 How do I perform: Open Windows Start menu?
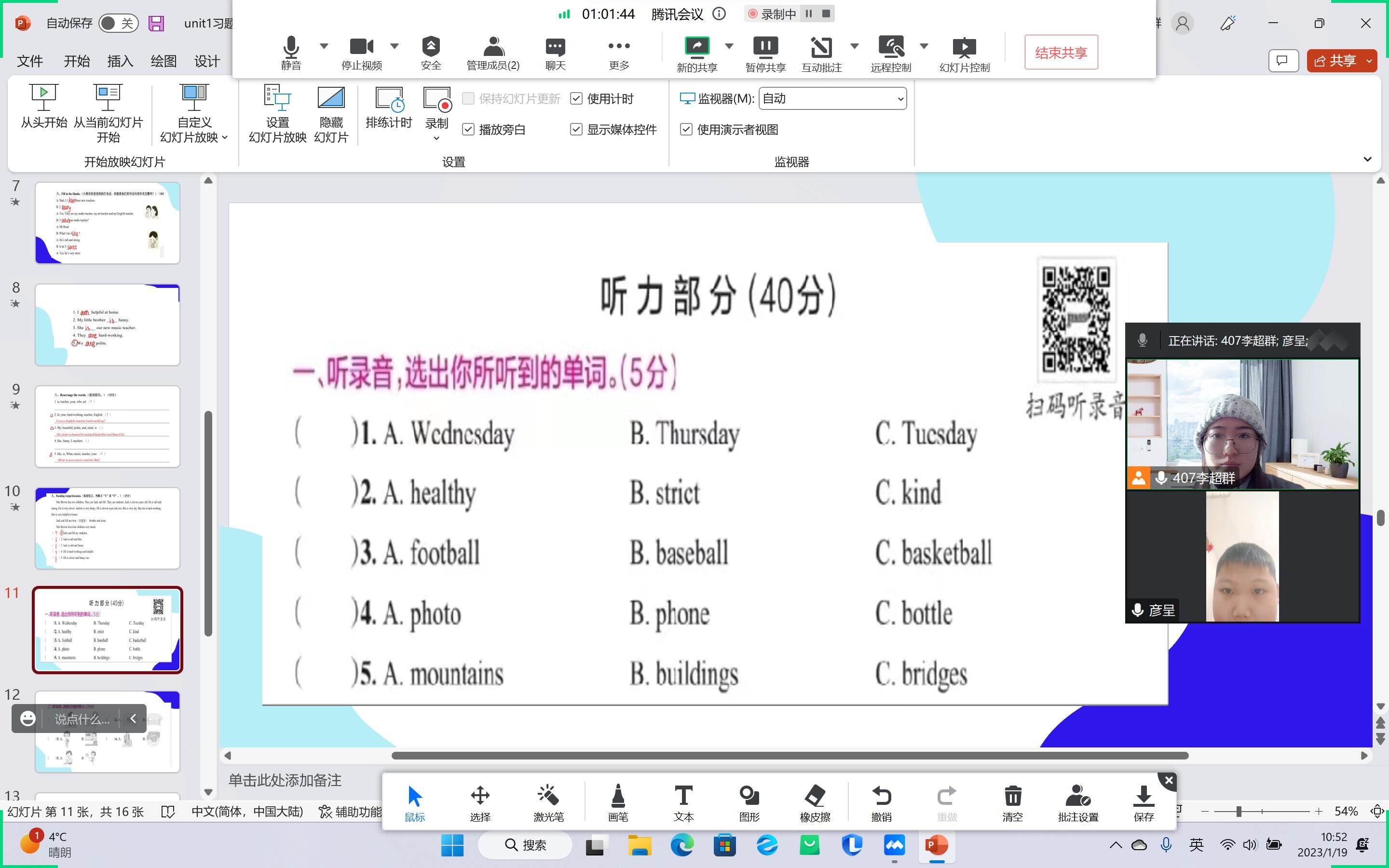tap(452, 845)
